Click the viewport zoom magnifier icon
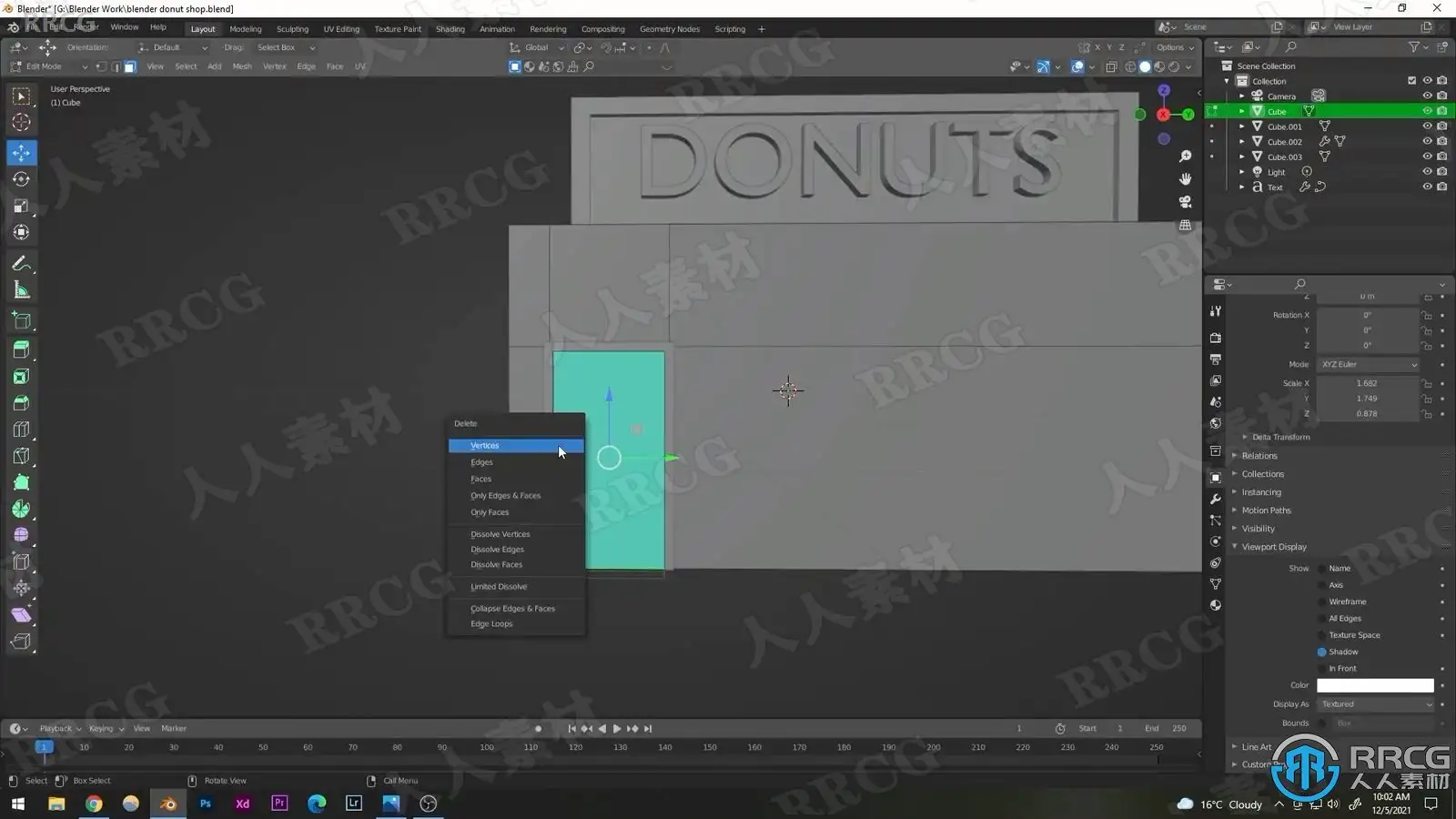This screenshot has width=1456, height=819. [1185, 157]
